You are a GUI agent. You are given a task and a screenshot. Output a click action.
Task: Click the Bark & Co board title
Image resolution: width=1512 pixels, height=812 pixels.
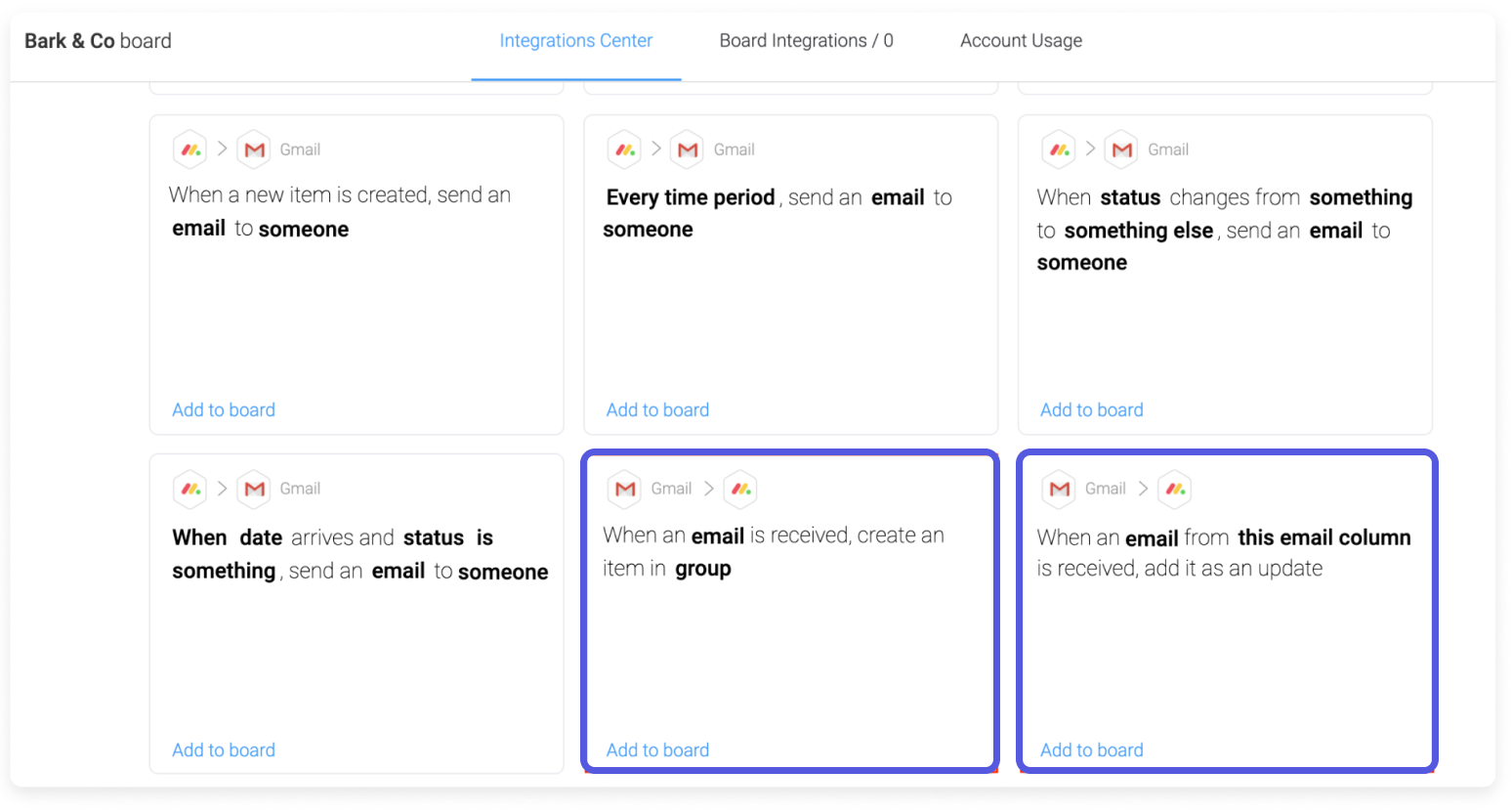coord(97,40)
